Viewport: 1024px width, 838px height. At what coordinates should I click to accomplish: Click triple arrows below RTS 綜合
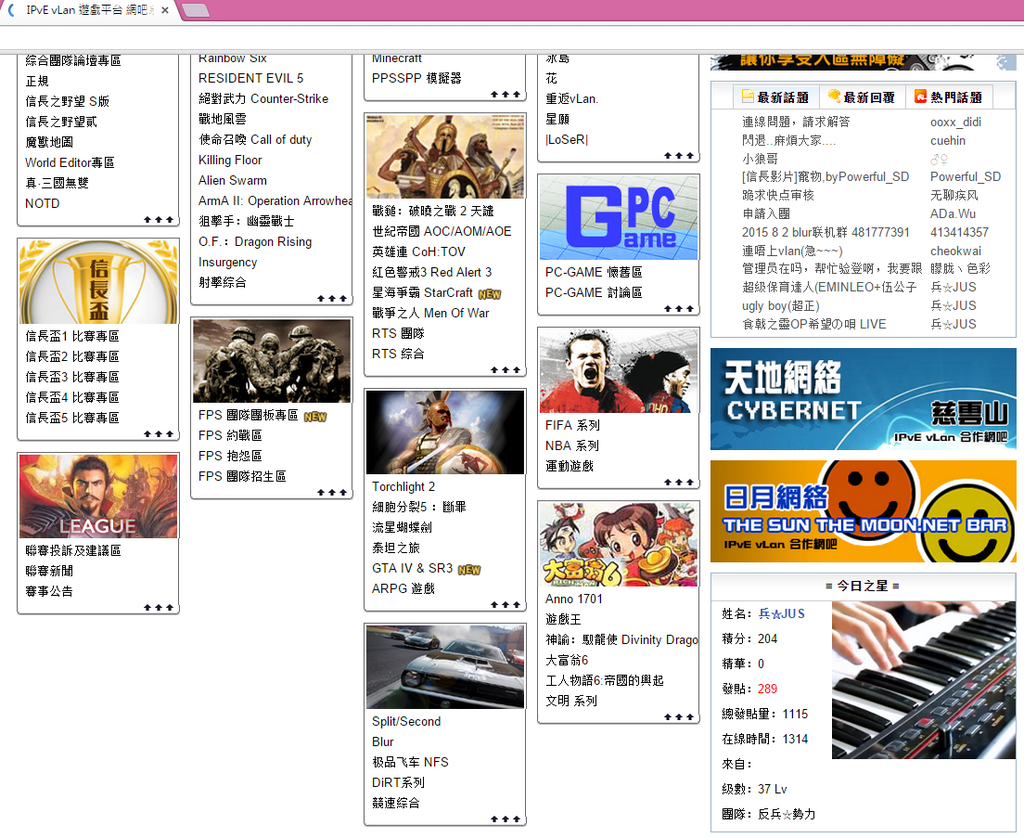tap(505, 370)
